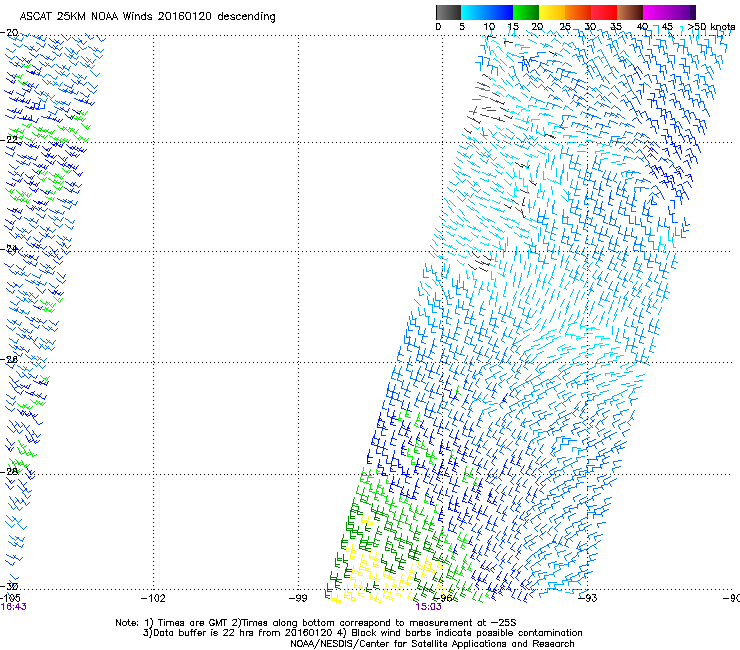This screenshot has height=650, width=740.
Task: Click the -102 longitude axis label
Action: click(153, 599)
